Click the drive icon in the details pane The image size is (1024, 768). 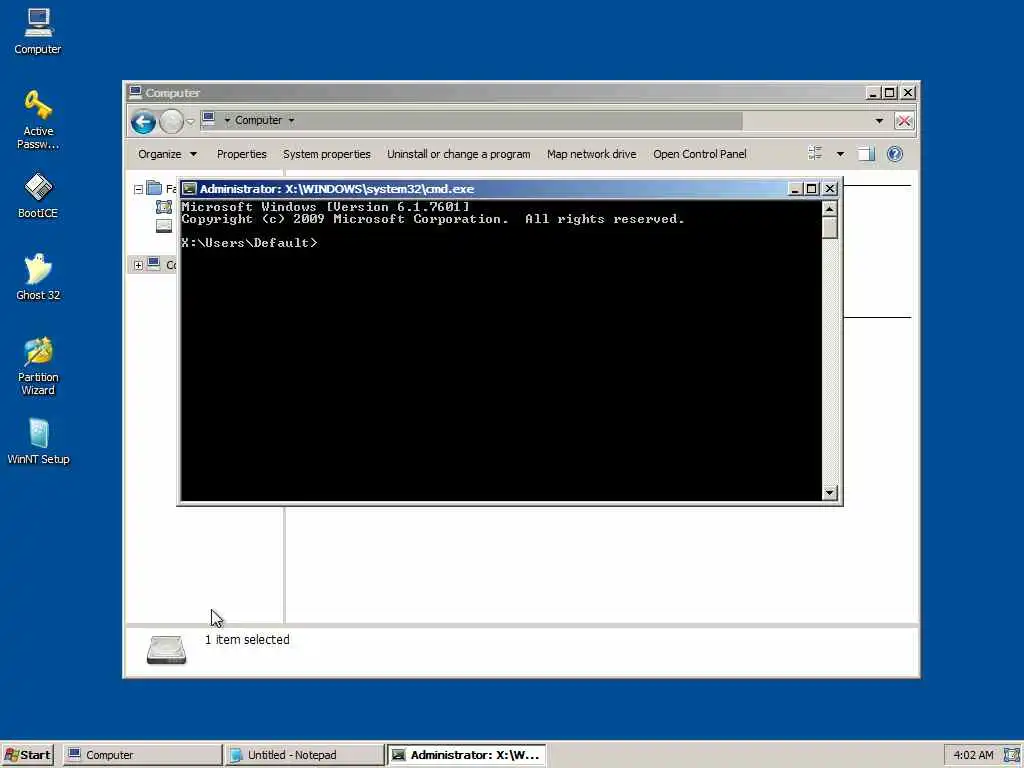(167, 650)
